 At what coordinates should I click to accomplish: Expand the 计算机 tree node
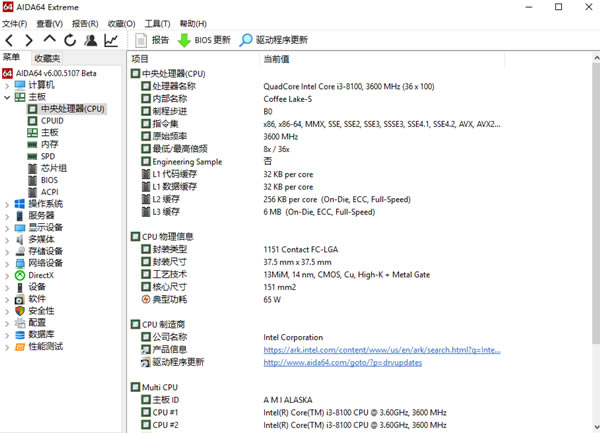(8, 85)
